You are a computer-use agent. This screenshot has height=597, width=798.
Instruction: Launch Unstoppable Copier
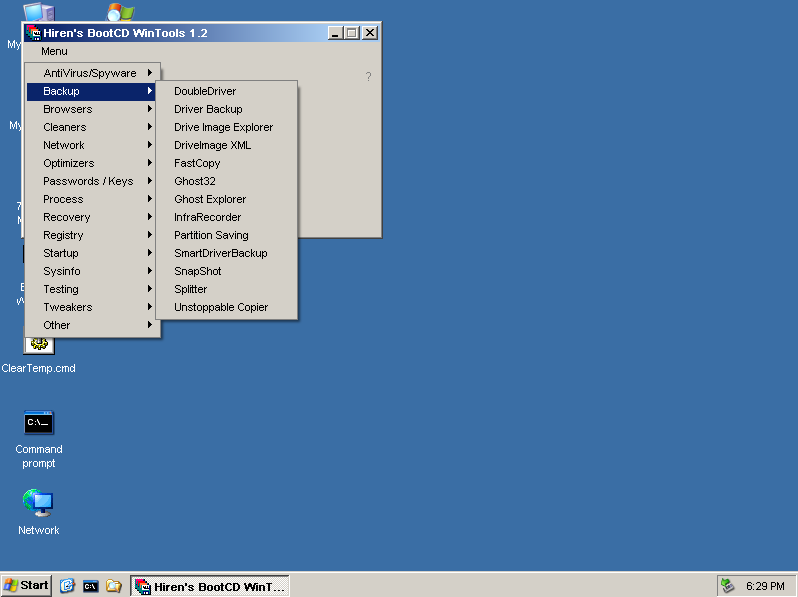pyautogui.click(x=227, y=307)
